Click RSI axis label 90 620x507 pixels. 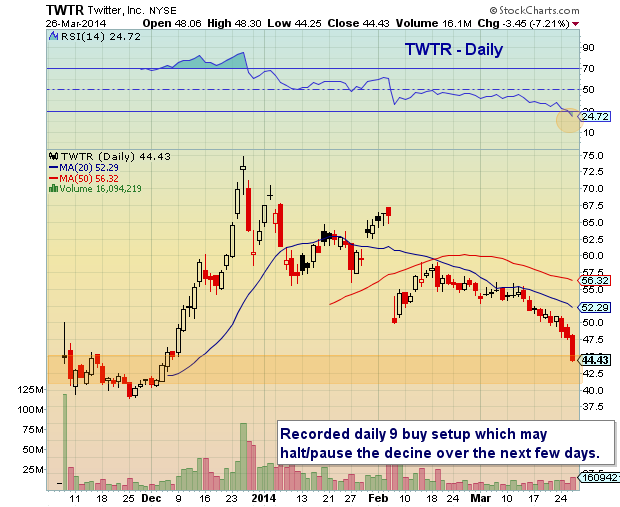(589, 48)
